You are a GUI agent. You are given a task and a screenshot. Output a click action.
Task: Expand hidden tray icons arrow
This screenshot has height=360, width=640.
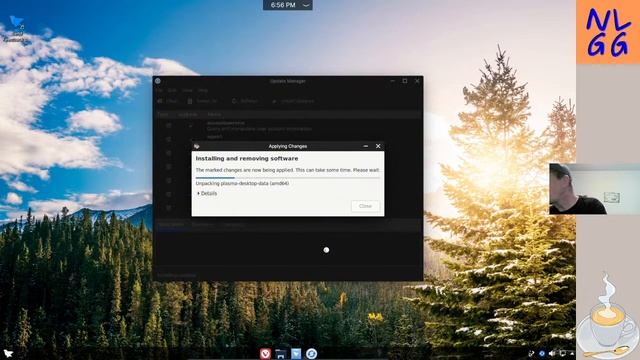pyautogui.click(x=572, y=353)
